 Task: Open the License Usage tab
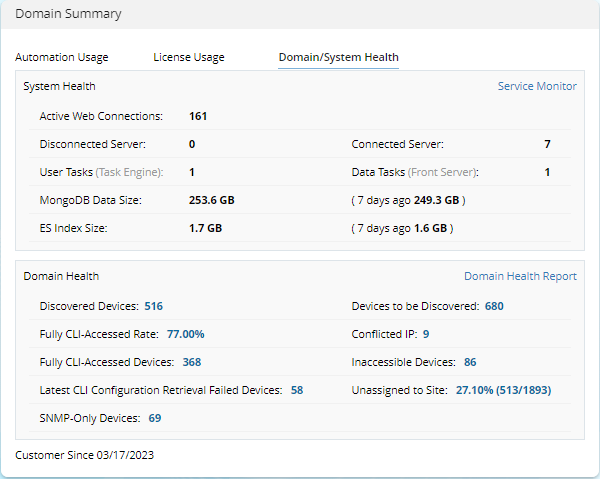189,58
